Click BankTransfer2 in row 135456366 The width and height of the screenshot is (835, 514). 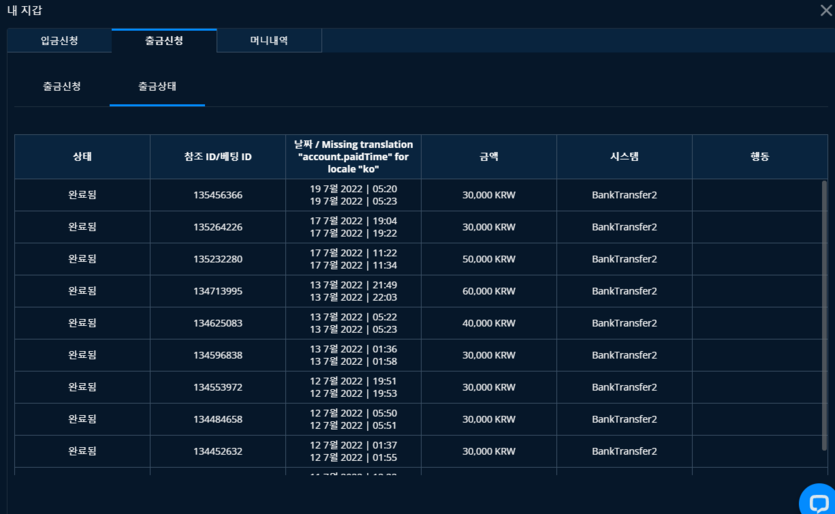[x=624, y=195]
